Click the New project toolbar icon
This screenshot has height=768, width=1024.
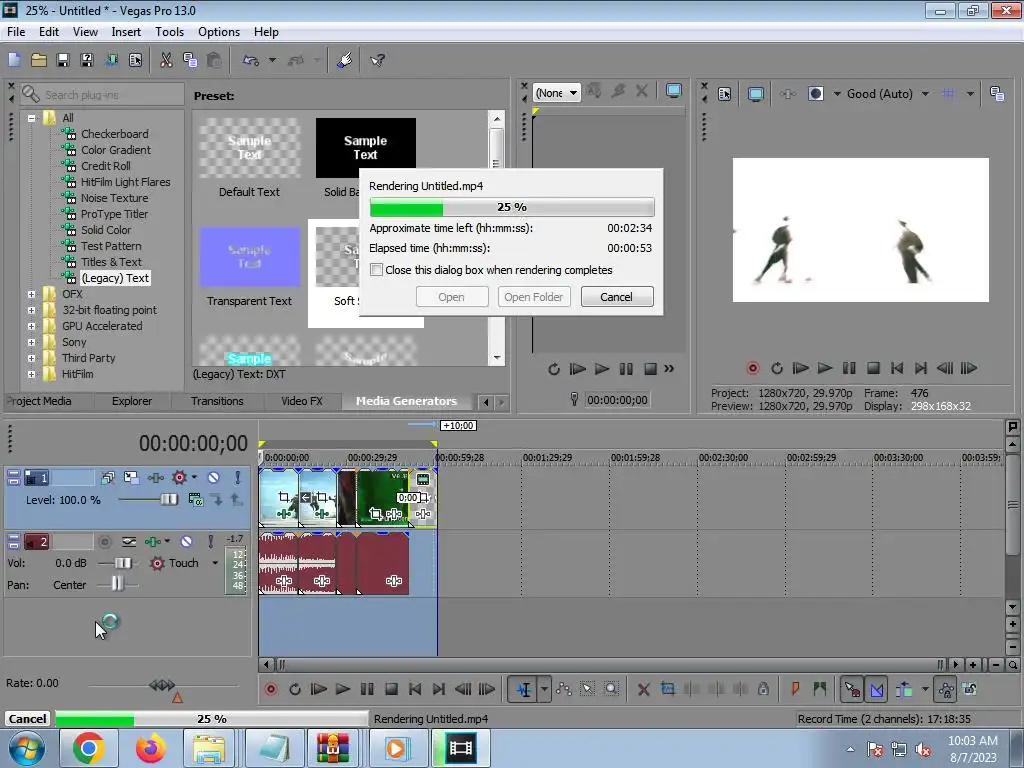pyautogui.click(x=14, y=60)
